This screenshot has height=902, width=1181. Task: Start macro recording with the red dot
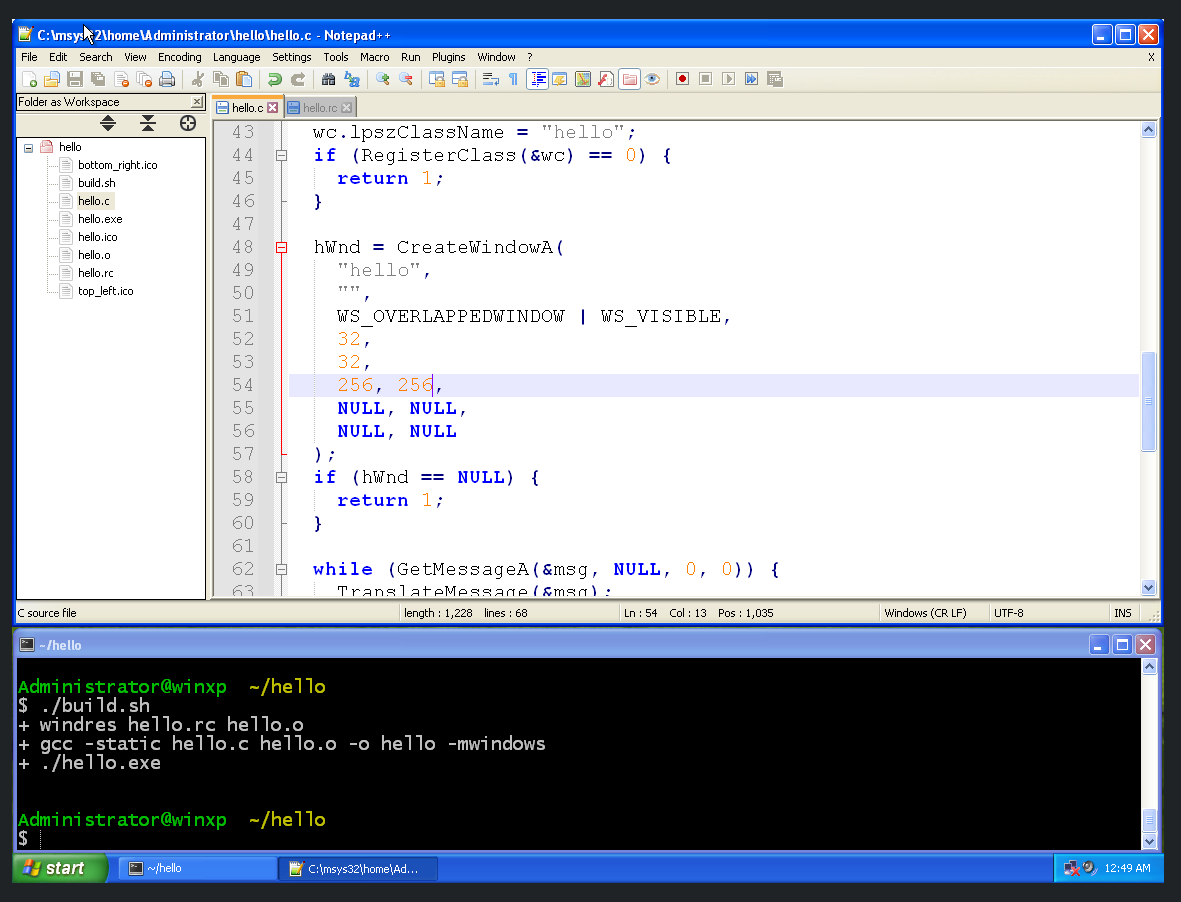coord(682,79)
